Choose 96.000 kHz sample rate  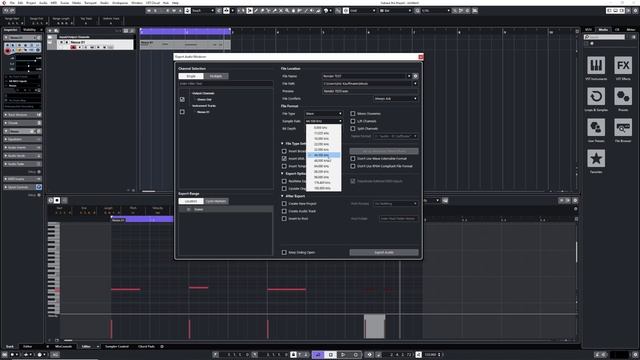pyautogui.click(x=323, y=177)
